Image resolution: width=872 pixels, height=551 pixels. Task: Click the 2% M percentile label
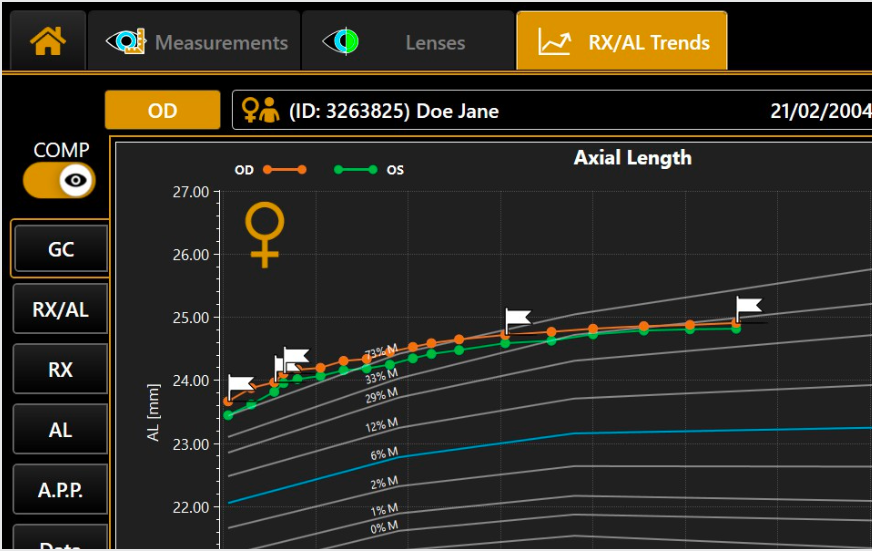click(x=384, y=482)
